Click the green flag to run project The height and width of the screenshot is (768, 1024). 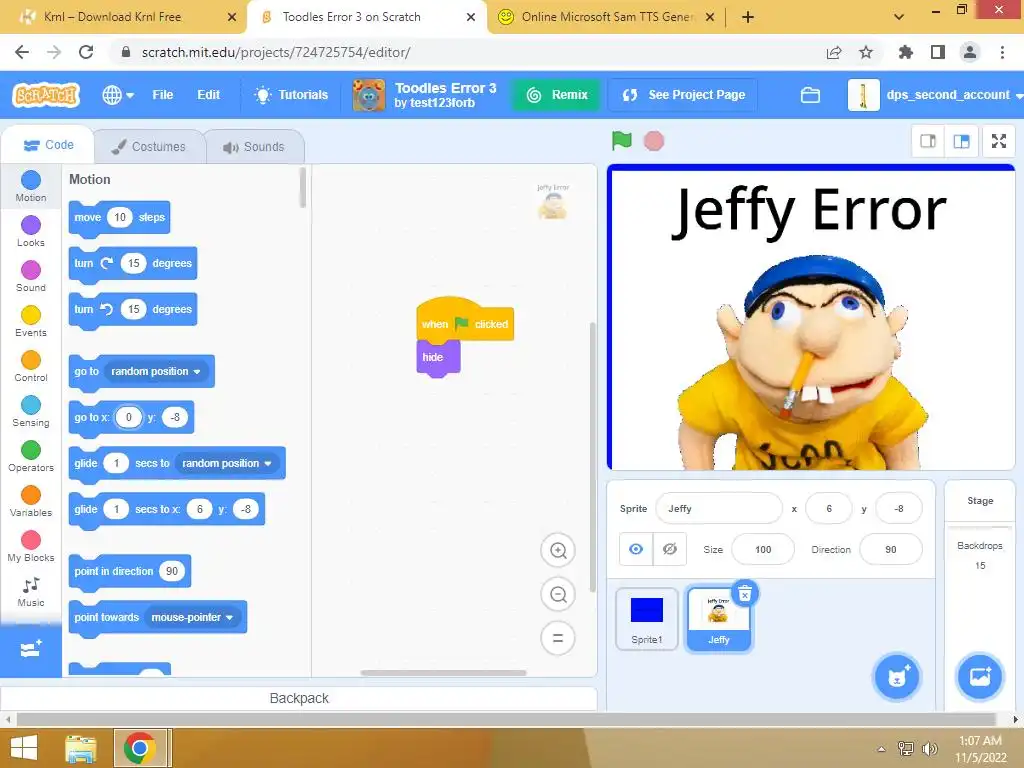[x=621, y=140]
